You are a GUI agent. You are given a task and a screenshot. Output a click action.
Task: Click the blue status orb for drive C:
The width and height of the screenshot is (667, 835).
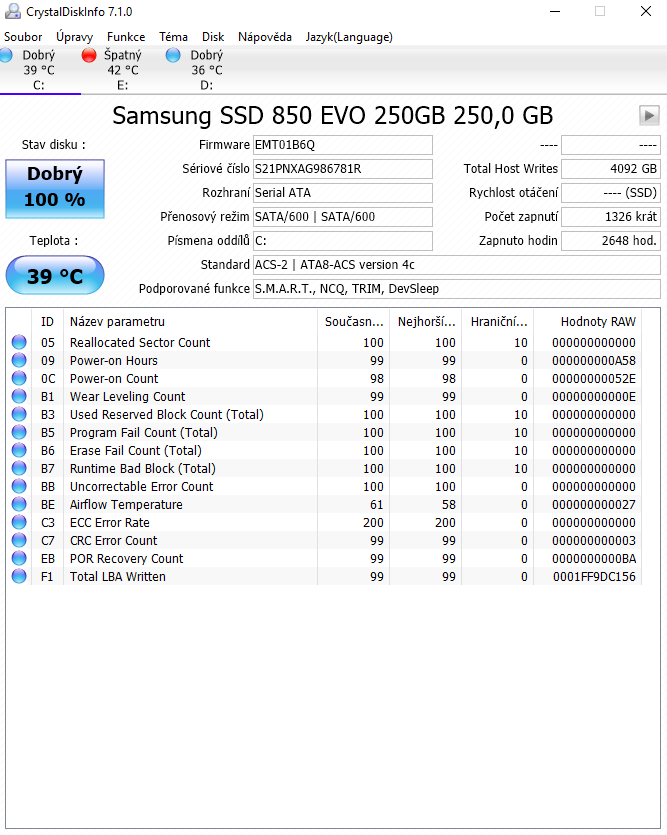click(x=6, y=55)
